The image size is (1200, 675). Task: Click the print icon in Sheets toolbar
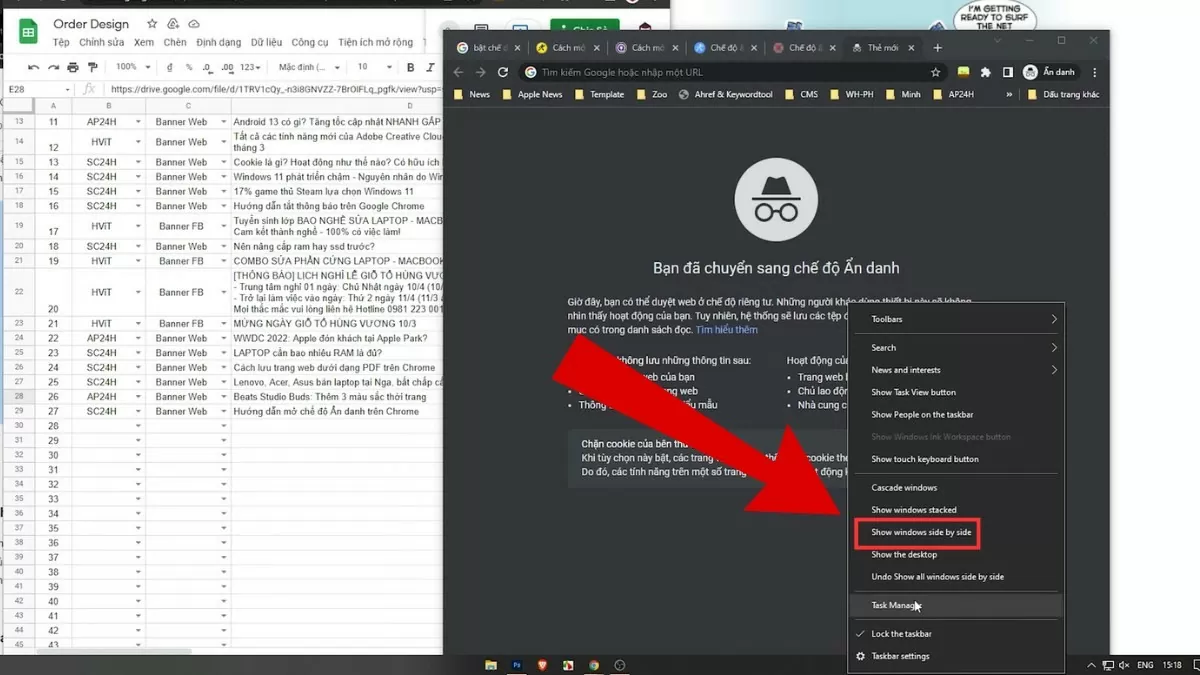click(73, 67)
